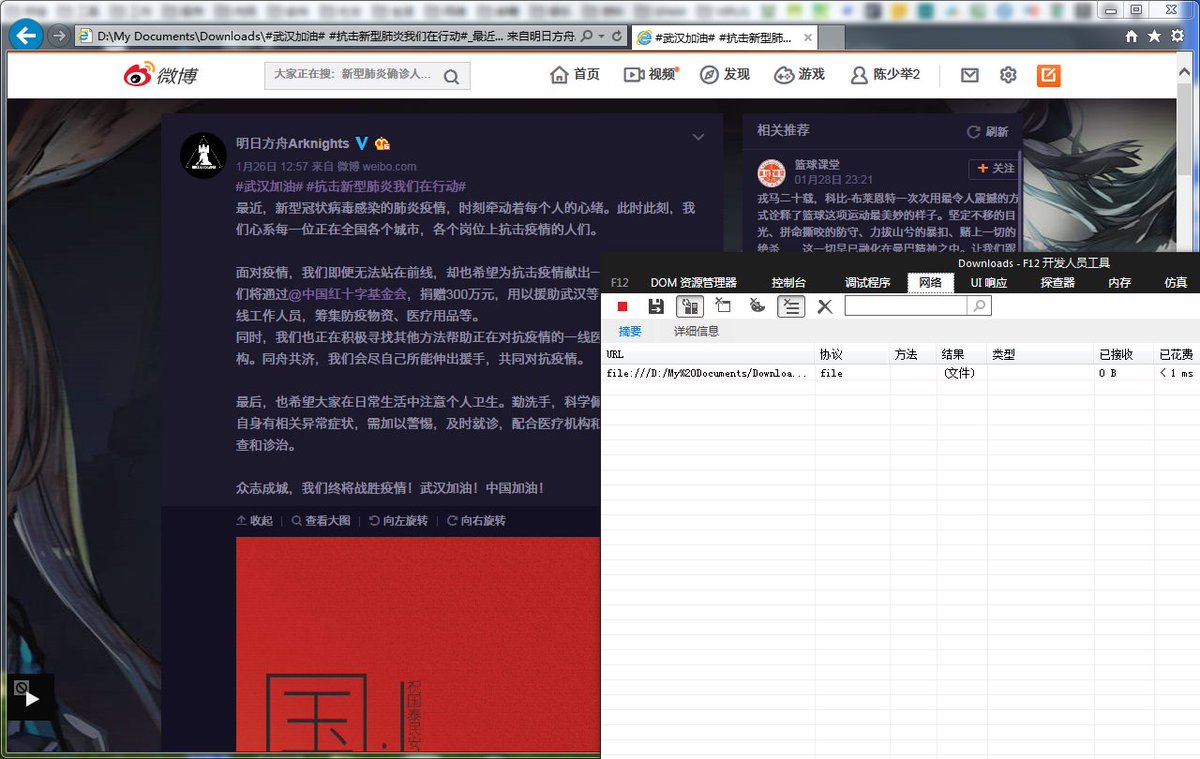Open IE home page icon
This screenshot has width=1200, height=759.
1131,36
